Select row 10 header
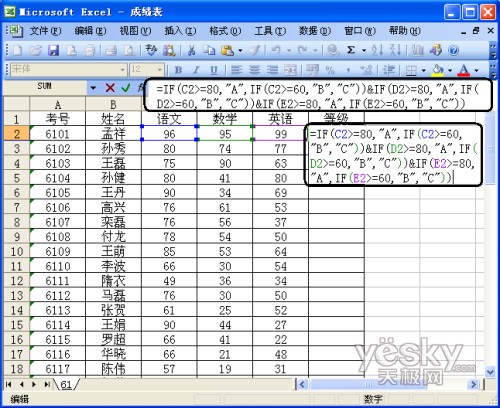The height and width of the screenshot is (408, 500). (17, 252)
